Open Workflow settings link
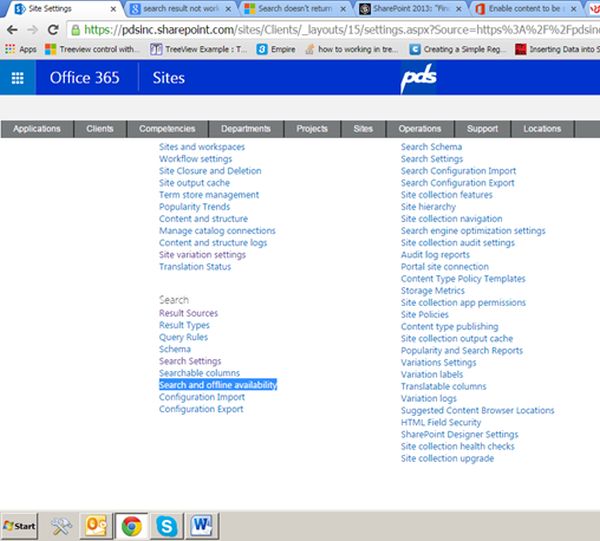This screenshot has height=541, width=600. [x=196, y=159]
